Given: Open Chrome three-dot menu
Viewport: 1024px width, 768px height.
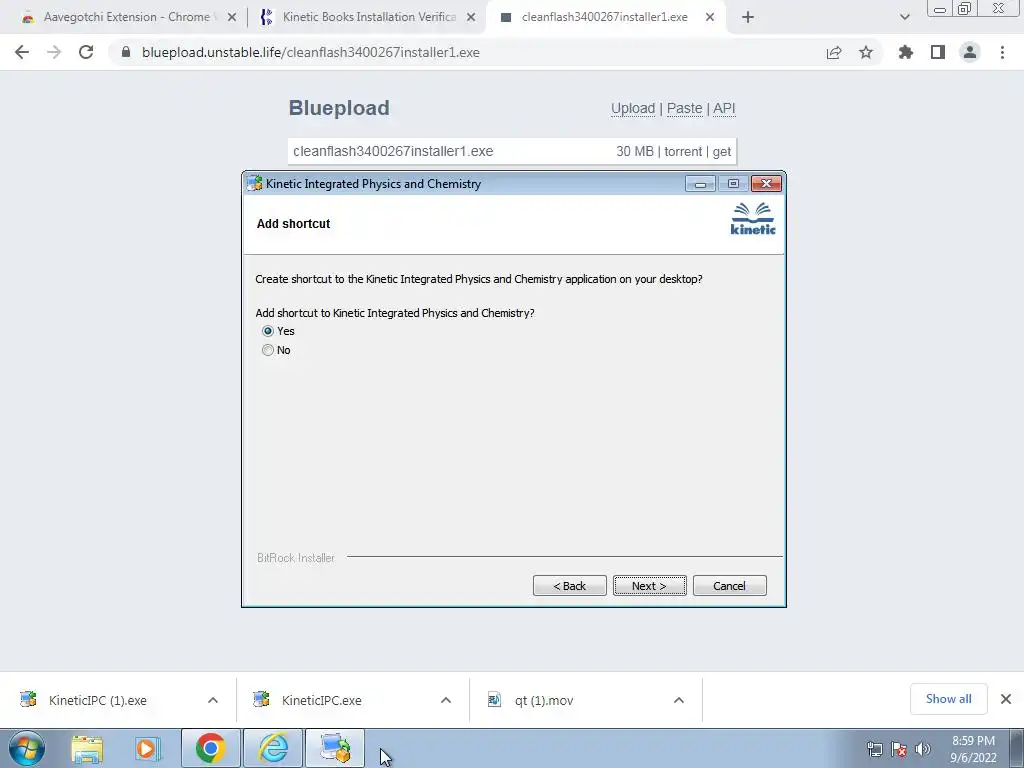Looking at the screenshot, I should (x=1002, y=52).
